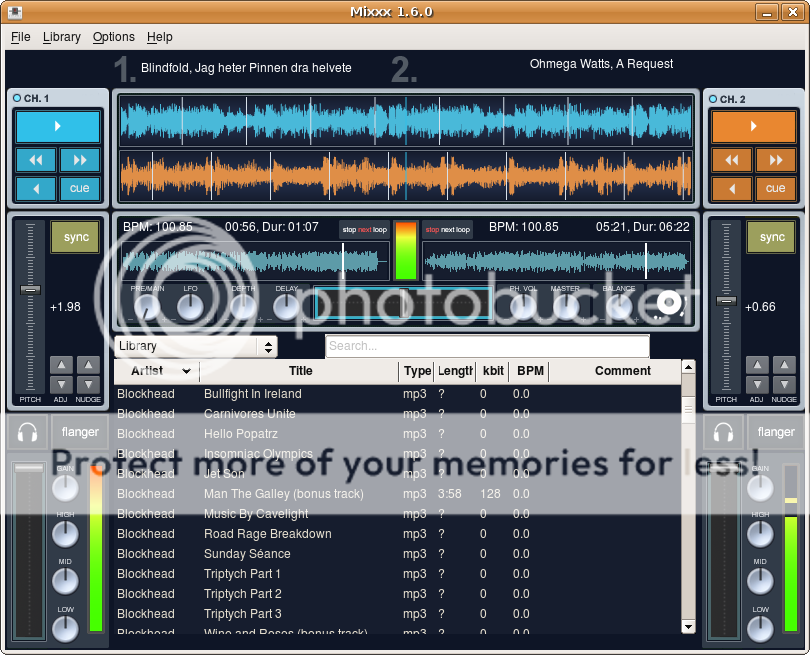Toggle reverse playback on Channel 1

36,189
